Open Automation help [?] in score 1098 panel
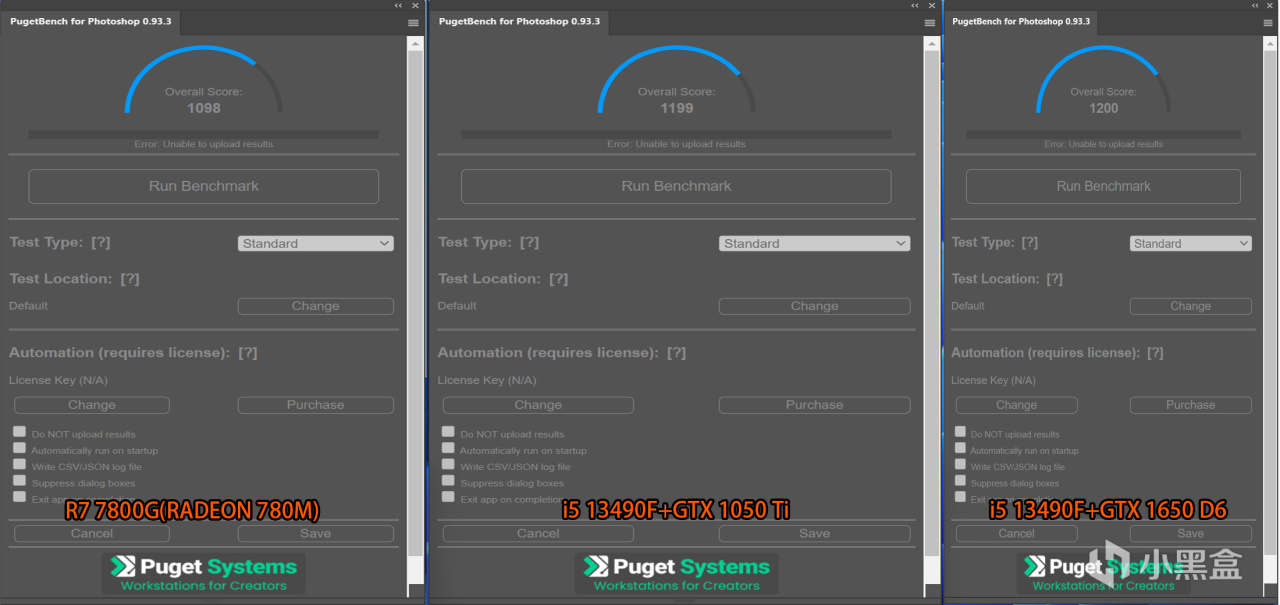The height and width of the screenshot is (605, 1280). [248, 353]
